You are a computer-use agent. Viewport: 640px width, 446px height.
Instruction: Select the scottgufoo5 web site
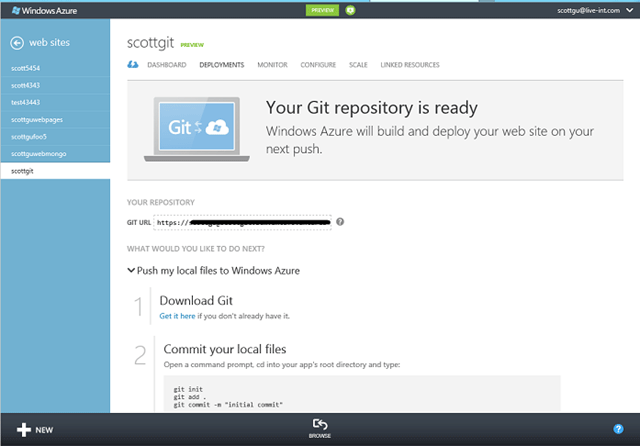click(56, 137)
